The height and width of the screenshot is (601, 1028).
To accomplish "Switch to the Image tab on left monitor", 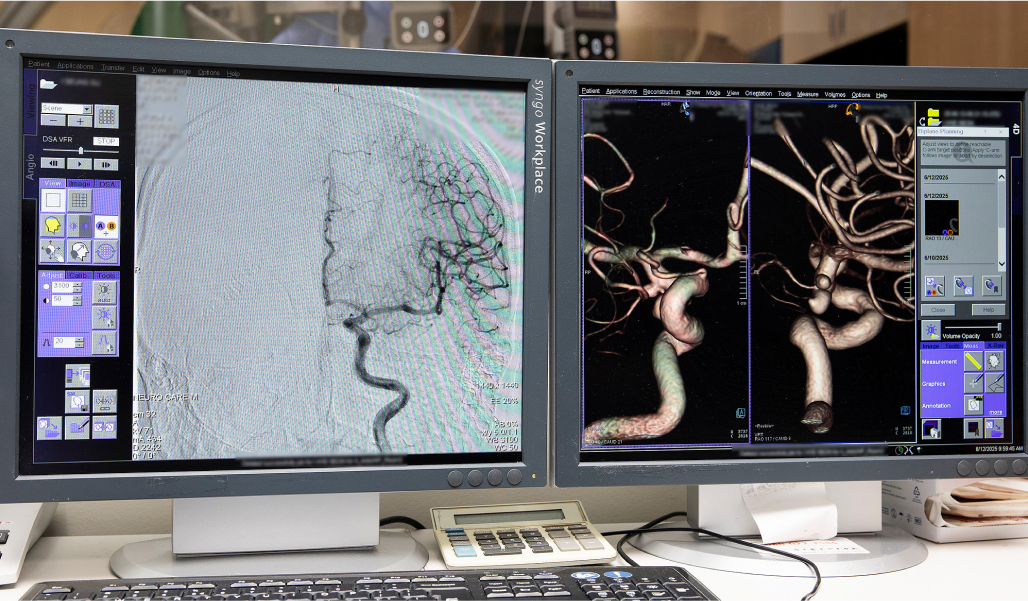I will pyautogui.click(x=80, y=184).
